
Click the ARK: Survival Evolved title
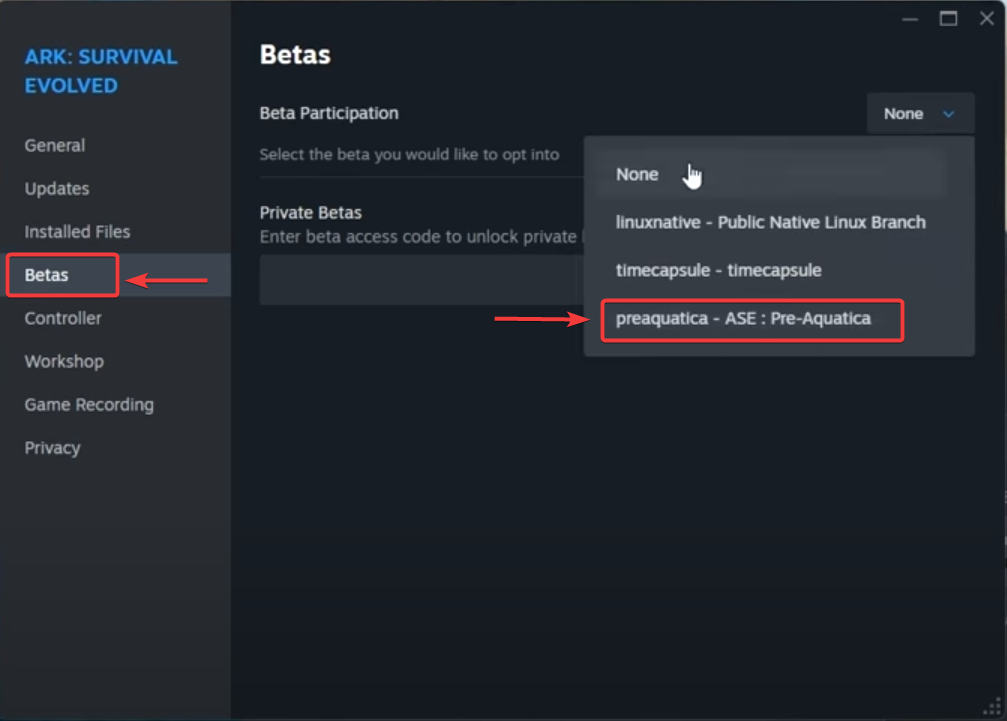(x=101, y=71)
